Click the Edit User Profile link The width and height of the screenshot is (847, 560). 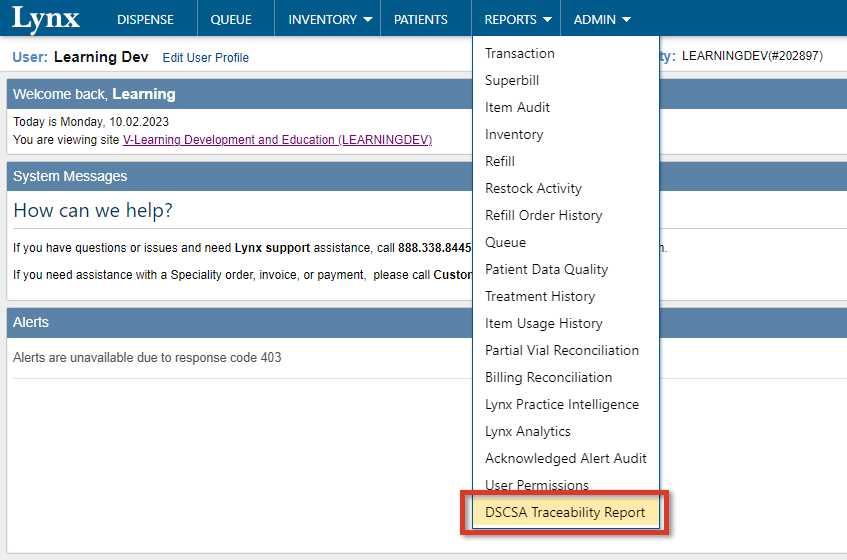pyautogui.click(x=206, y=58)
